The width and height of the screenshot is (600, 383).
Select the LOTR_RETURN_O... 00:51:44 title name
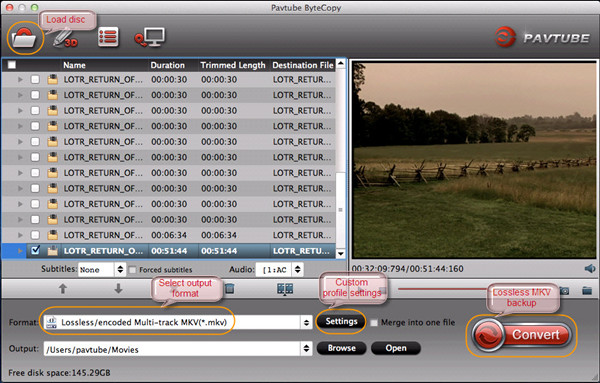tap(103, 251)
